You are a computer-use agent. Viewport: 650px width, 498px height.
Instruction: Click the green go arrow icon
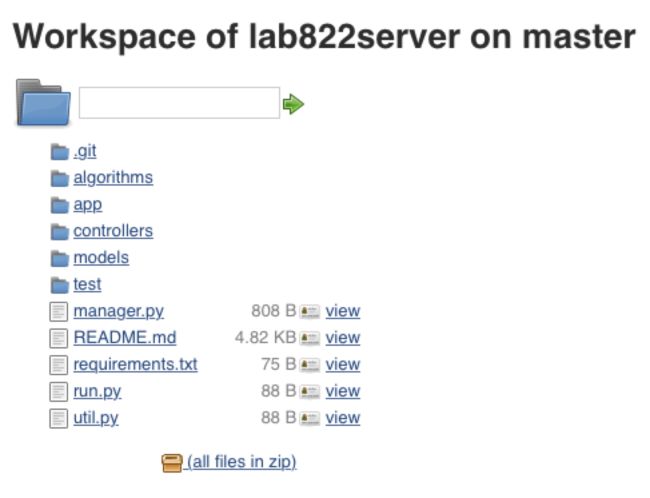click(293, 104)
